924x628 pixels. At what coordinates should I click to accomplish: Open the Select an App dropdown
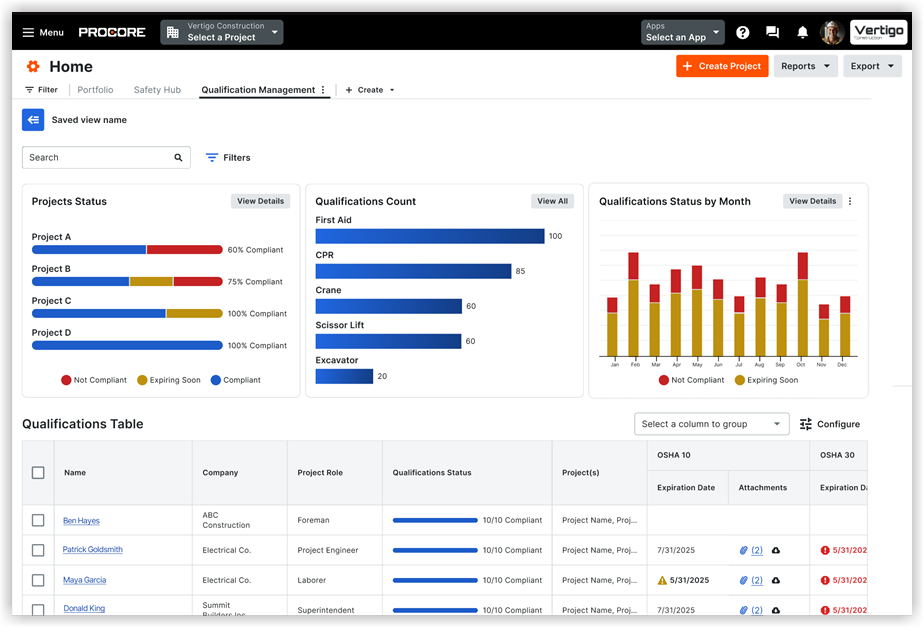click(x=681, y=32)
